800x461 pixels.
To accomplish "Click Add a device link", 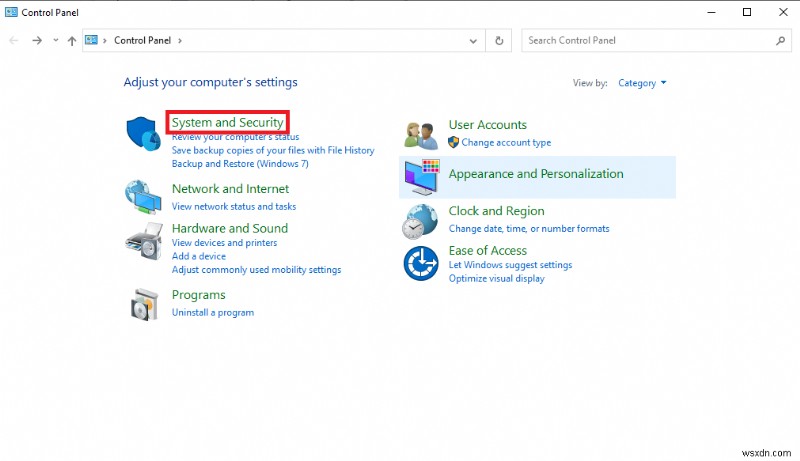I will pos(198,256).
